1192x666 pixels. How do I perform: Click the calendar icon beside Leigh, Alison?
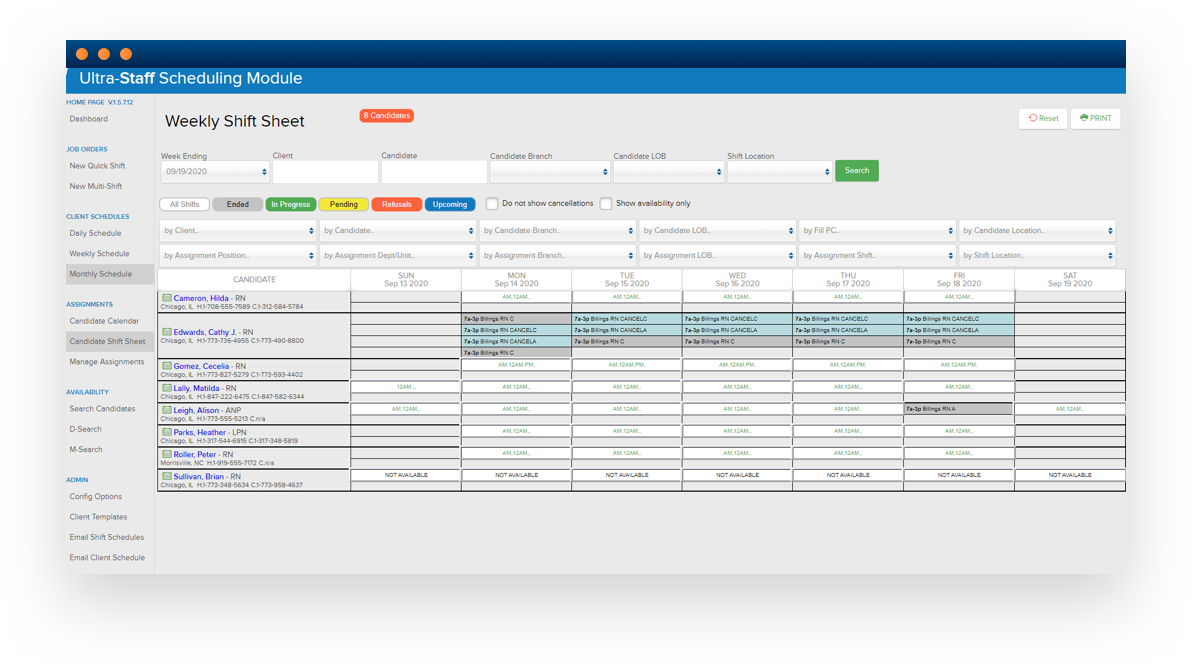[x=166, y=410]
